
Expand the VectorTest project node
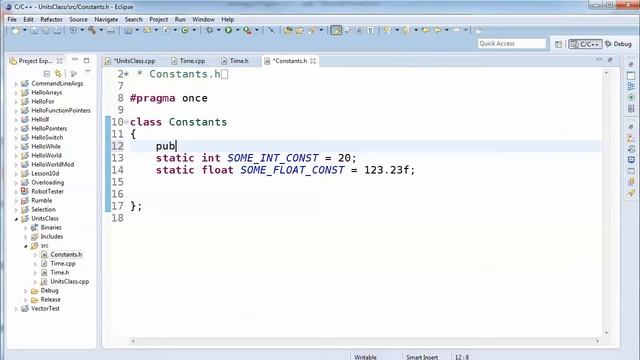coord(16,309)
